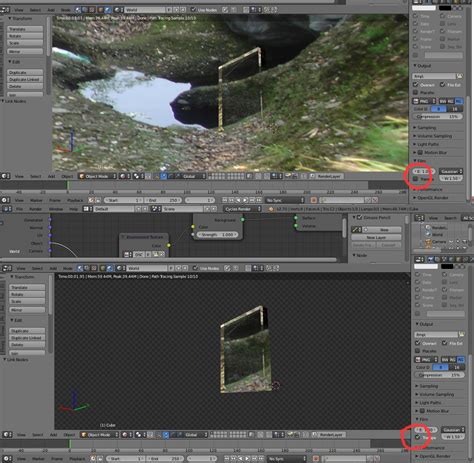
Task: Open Object Mode dropdown in the upper viewport header
Action: click(x=98, y=176)
